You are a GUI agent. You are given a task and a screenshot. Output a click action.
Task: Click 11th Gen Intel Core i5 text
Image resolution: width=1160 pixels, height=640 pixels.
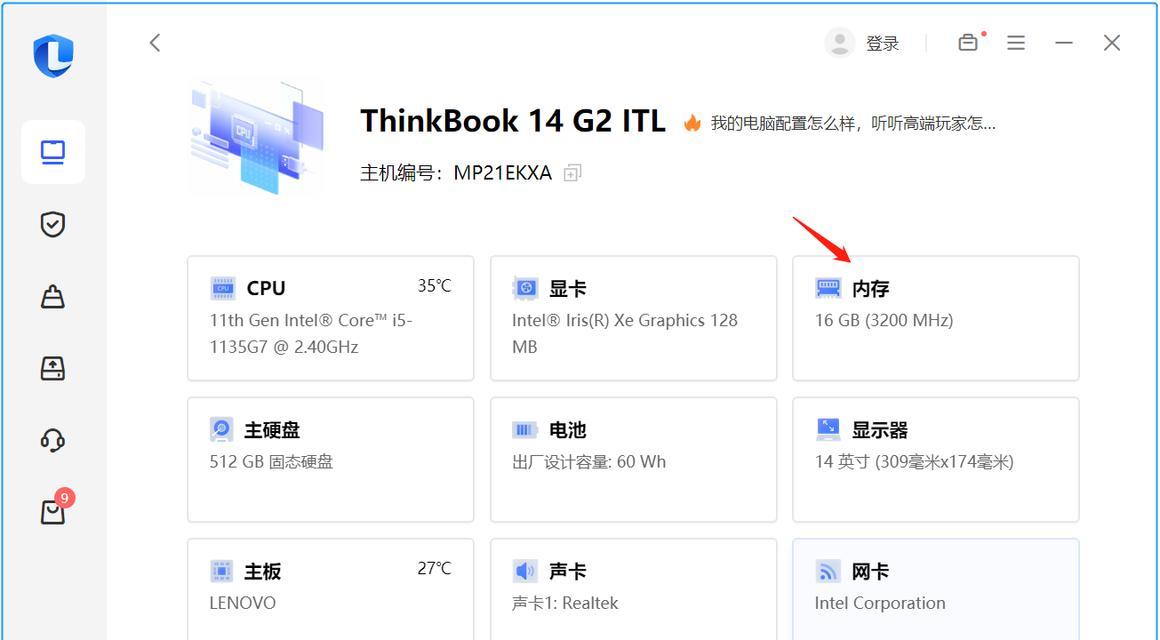311,334
